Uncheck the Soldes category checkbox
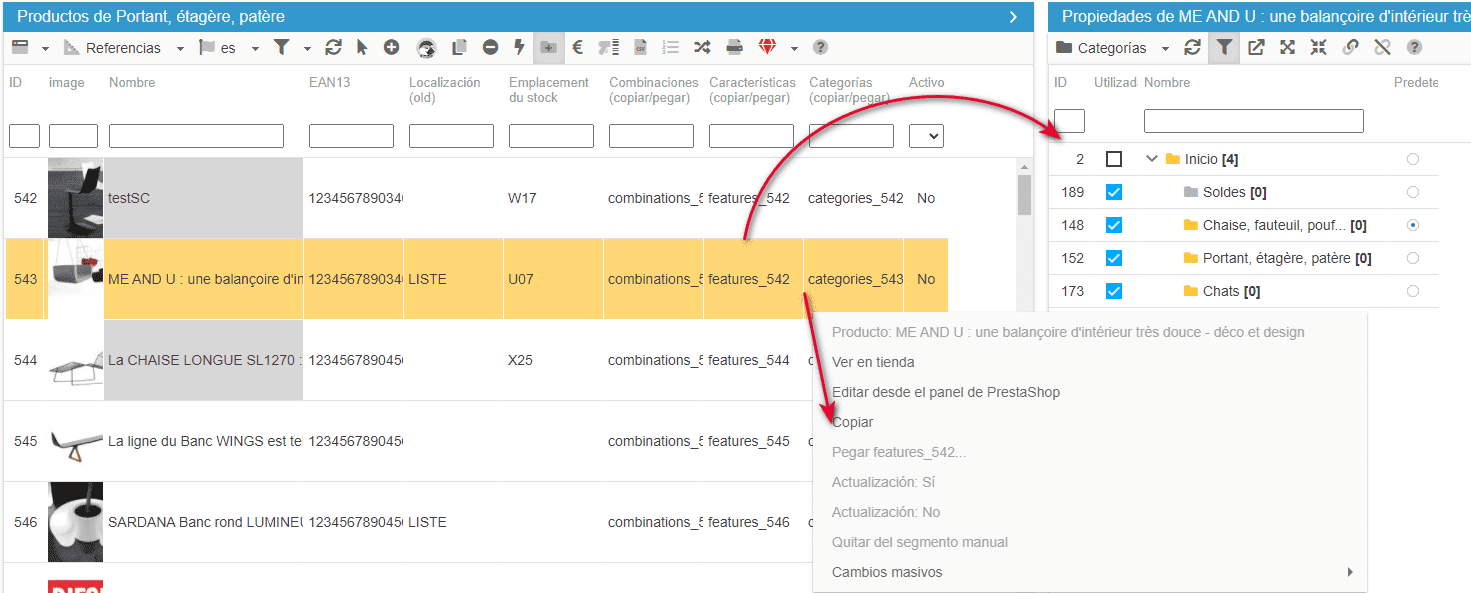 point(1114,192)
